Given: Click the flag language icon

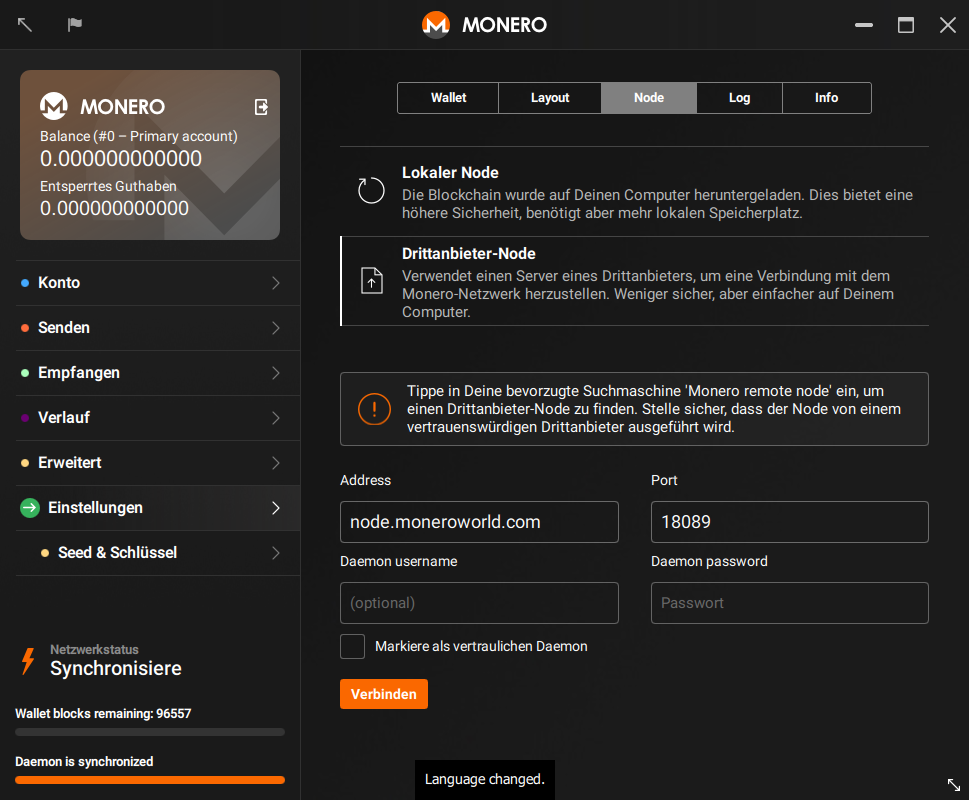Looking at the screenshot, I should 75,25.
